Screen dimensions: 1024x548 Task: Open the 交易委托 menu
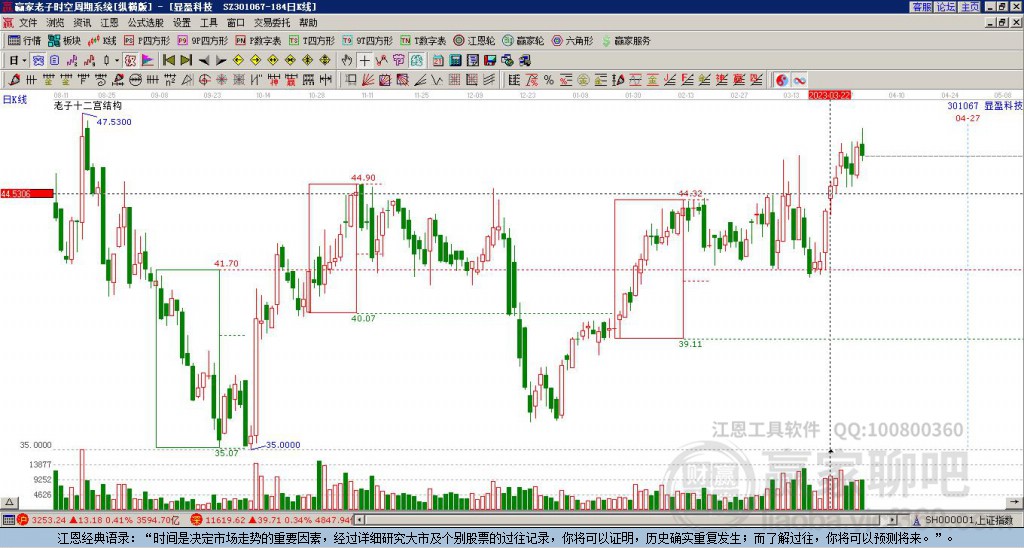pos(272,23)
